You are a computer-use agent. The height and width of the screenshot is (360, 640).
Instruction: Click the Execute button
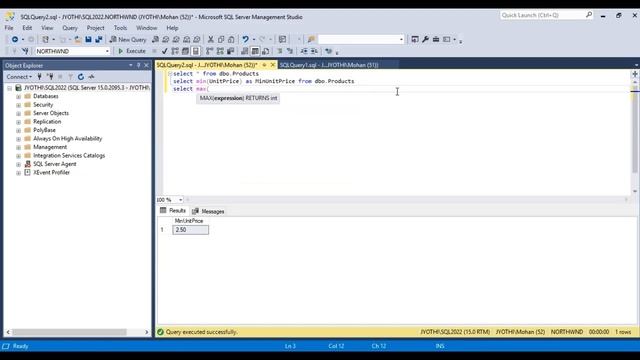tap(132, 51)
